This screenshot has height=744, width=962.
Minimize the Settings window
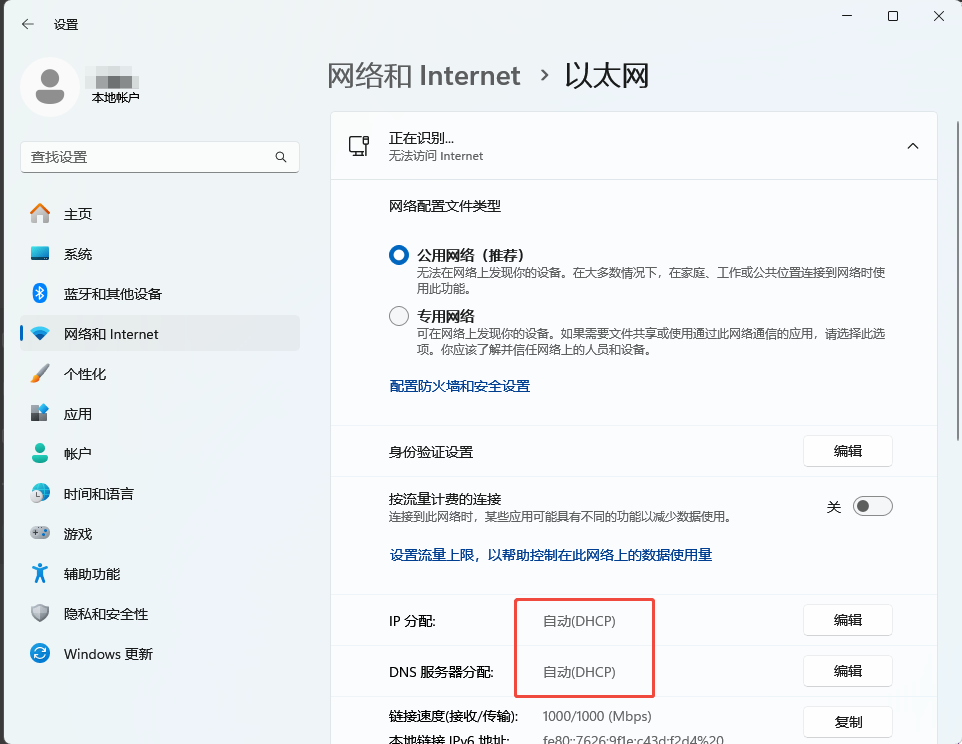847,16
